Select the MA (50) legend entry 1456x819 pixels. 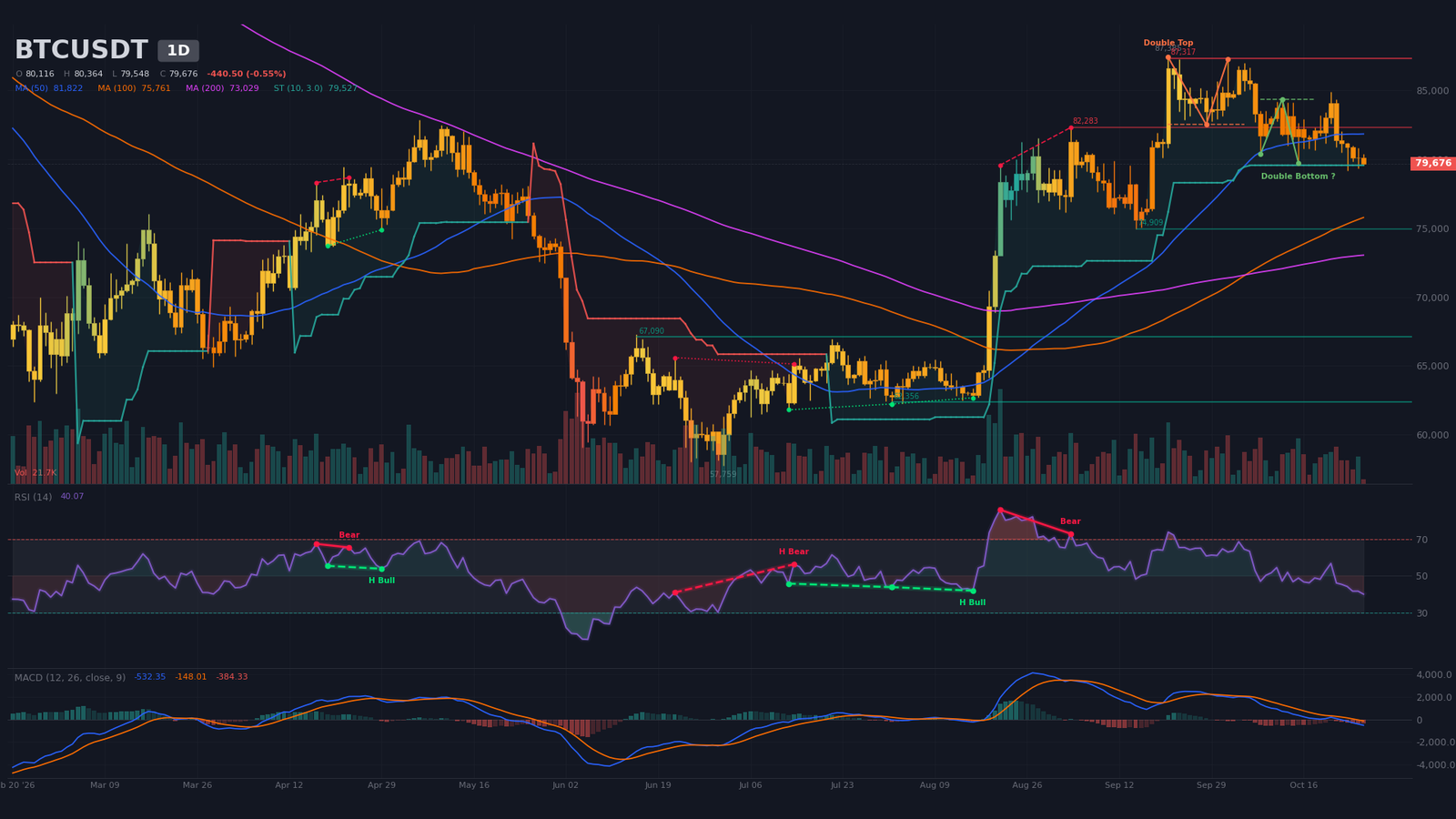point(49,88)
